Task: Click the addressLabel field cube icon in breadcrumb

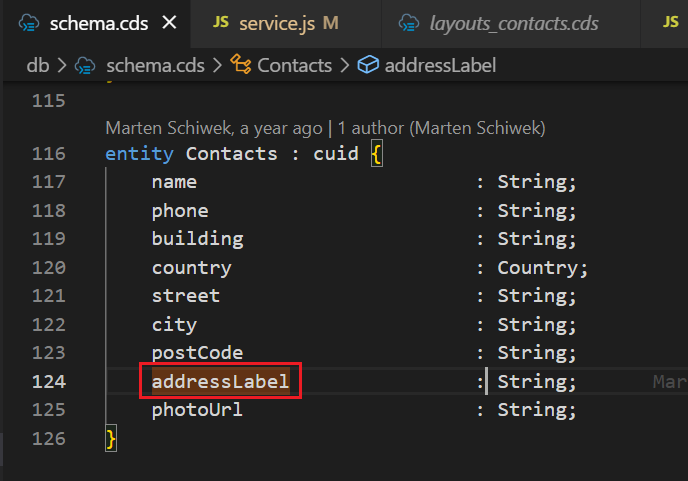Action: tap(368, 65)
